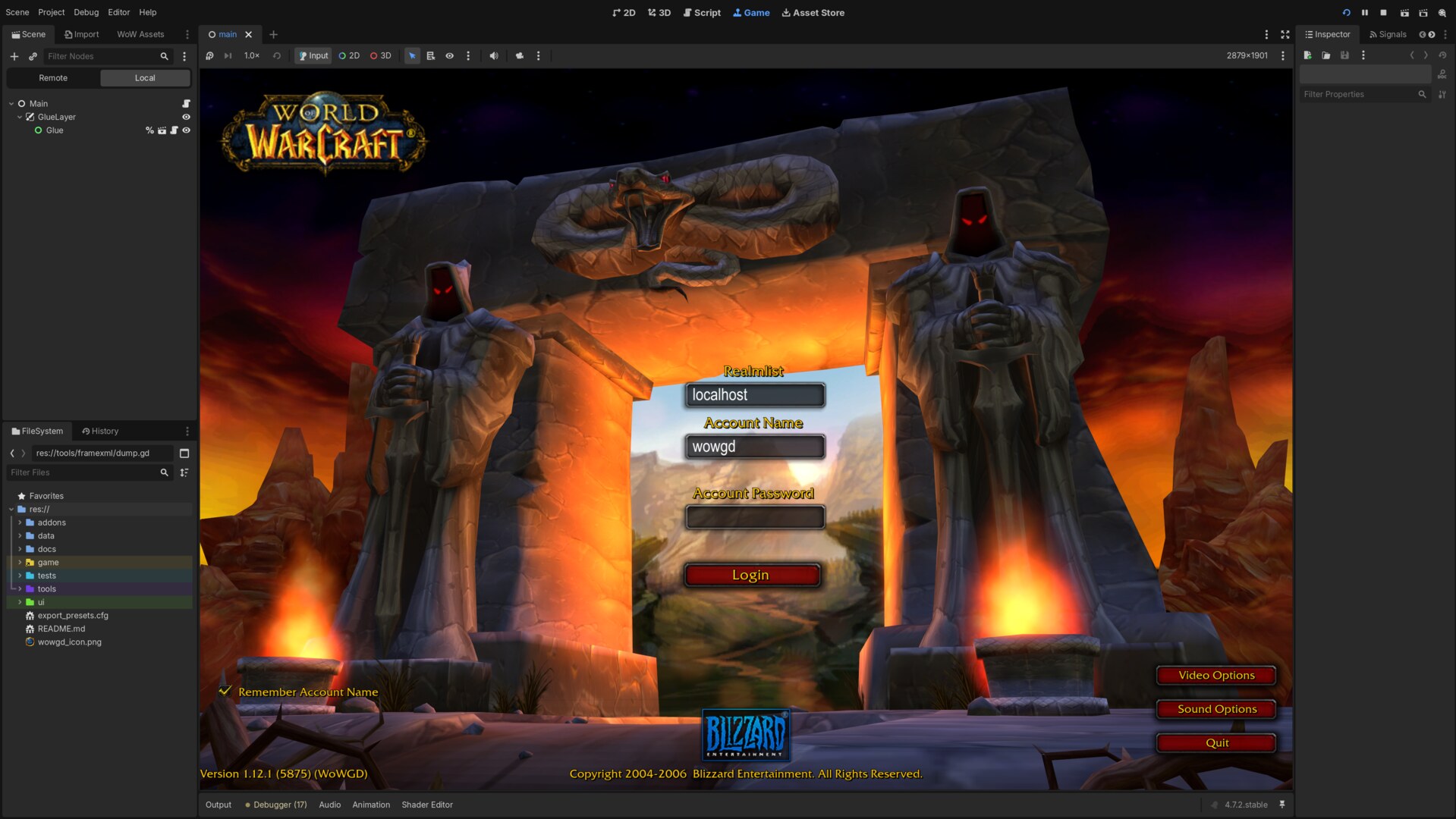The height and width of the screenshot is (819, 1456).
Task: Collapse the GlueLayer node
Action: click(20, 118)
